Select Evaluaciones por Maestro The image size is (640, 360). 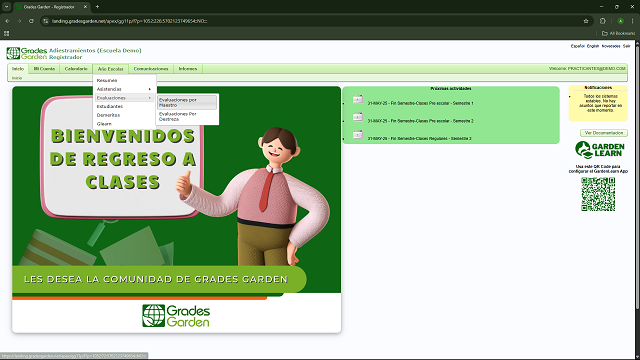click(187, 102)
